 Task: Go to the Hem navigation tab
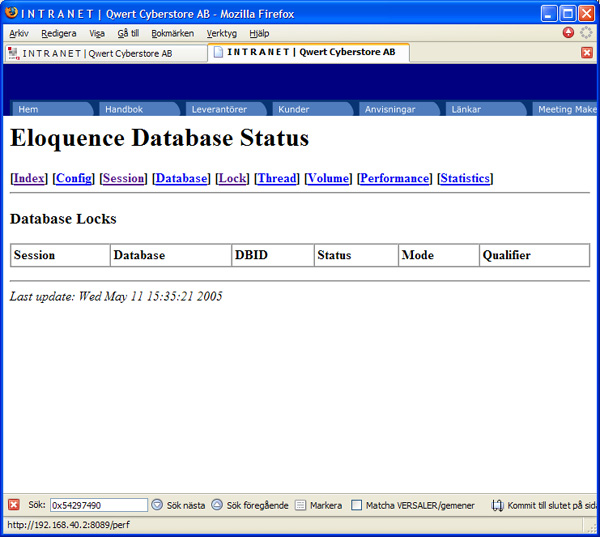coord(52,109)
